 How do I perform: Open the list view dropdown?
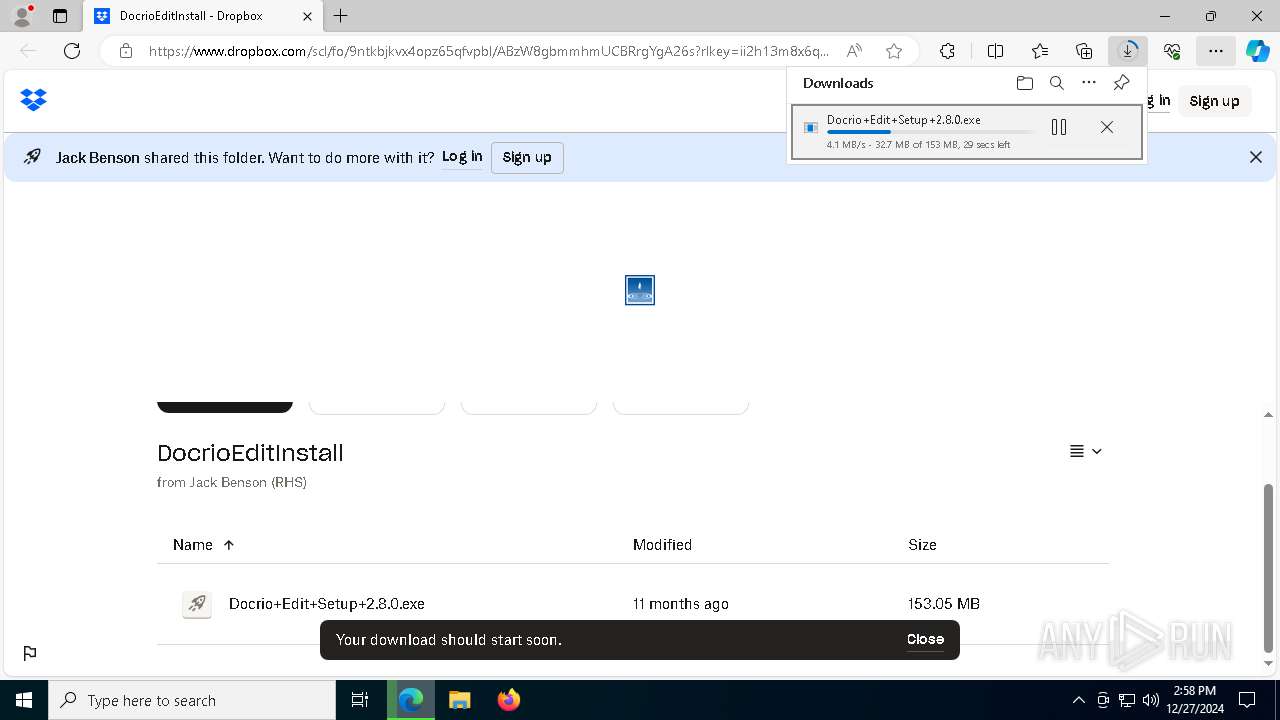pos(1086,452)
